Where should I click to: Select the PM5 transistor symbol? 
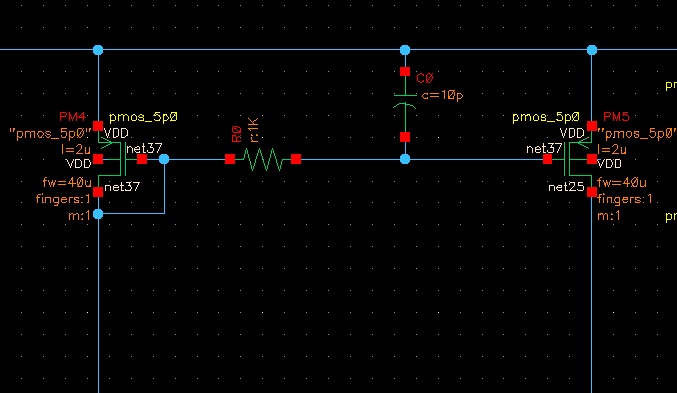click(x=577, y=159)
